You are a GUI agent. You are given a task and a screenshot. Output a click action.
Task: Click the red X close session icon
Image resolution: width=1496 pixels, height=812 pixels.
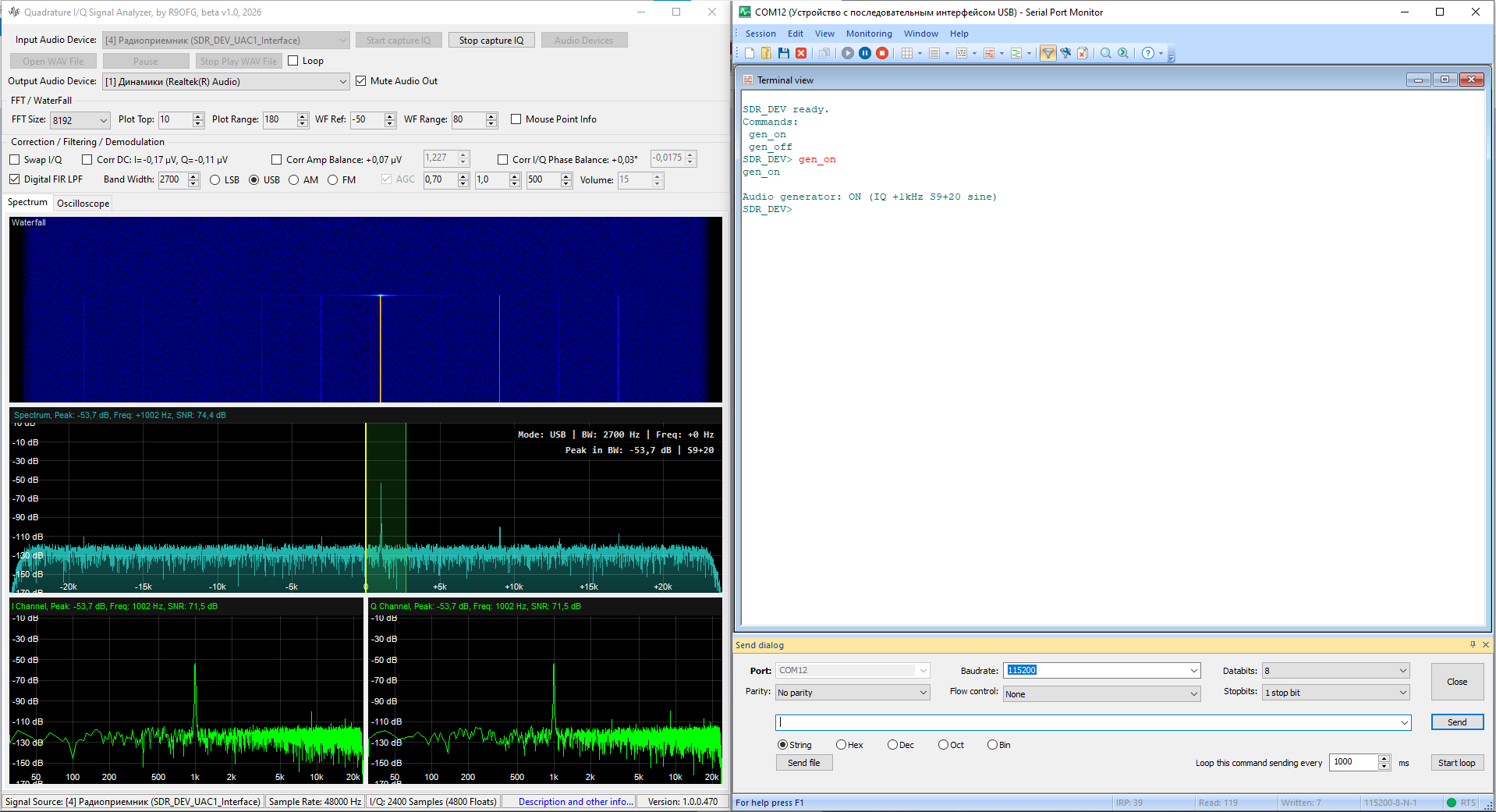coord(801,53)
